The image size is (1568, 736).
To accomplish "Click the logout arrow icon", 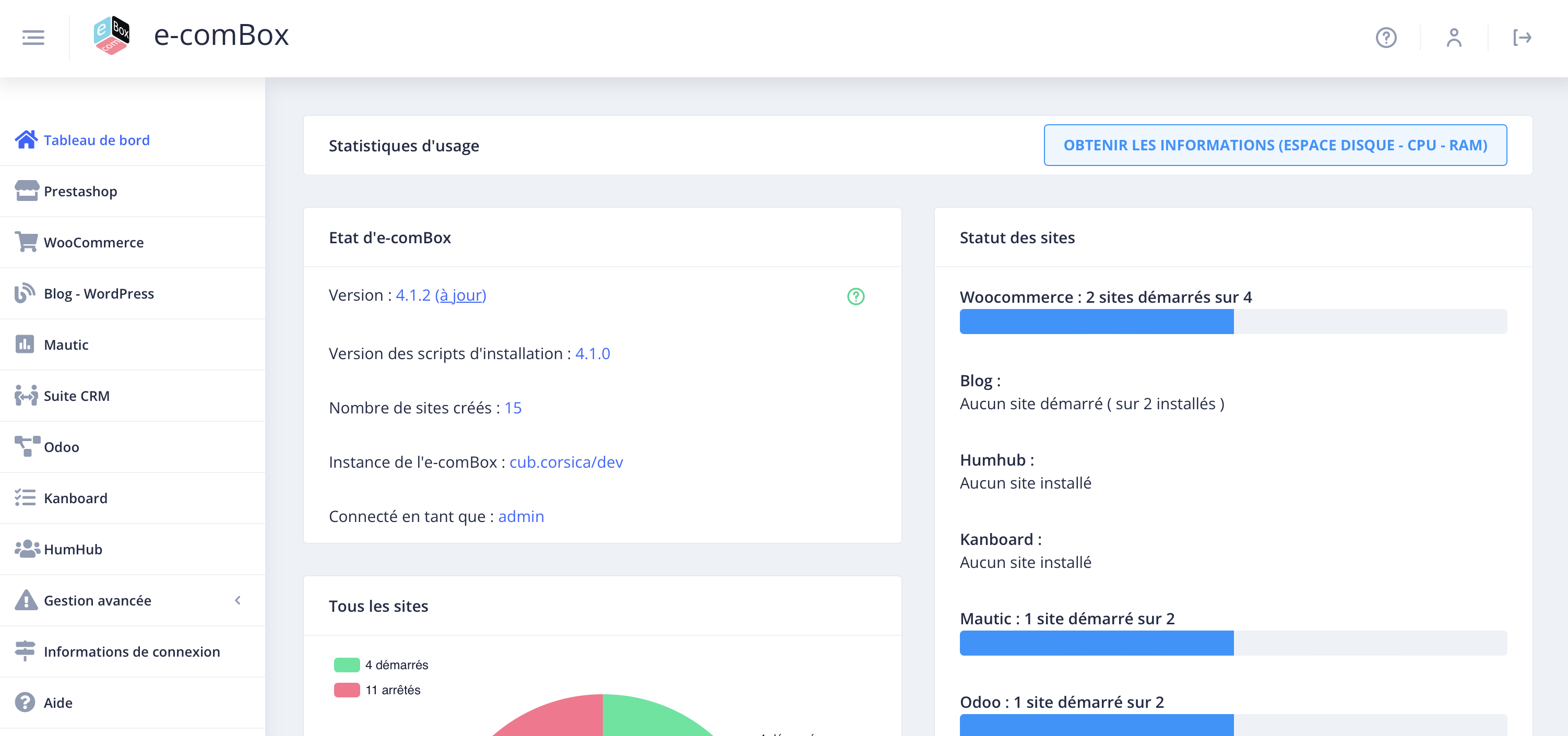I will pyautogui.click(x=1522, y=38).
